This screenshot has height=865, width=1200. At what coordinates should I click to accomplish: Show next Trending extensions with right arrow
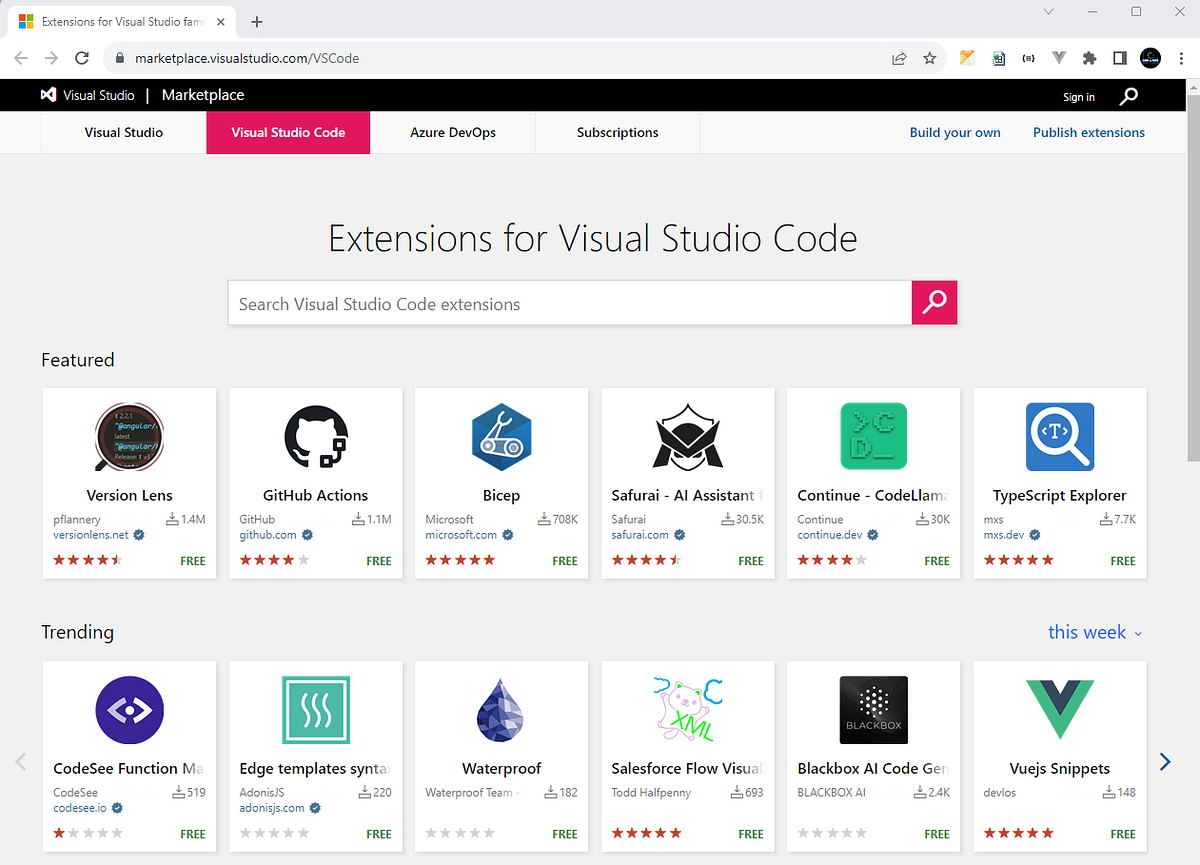pos(1164,762)
